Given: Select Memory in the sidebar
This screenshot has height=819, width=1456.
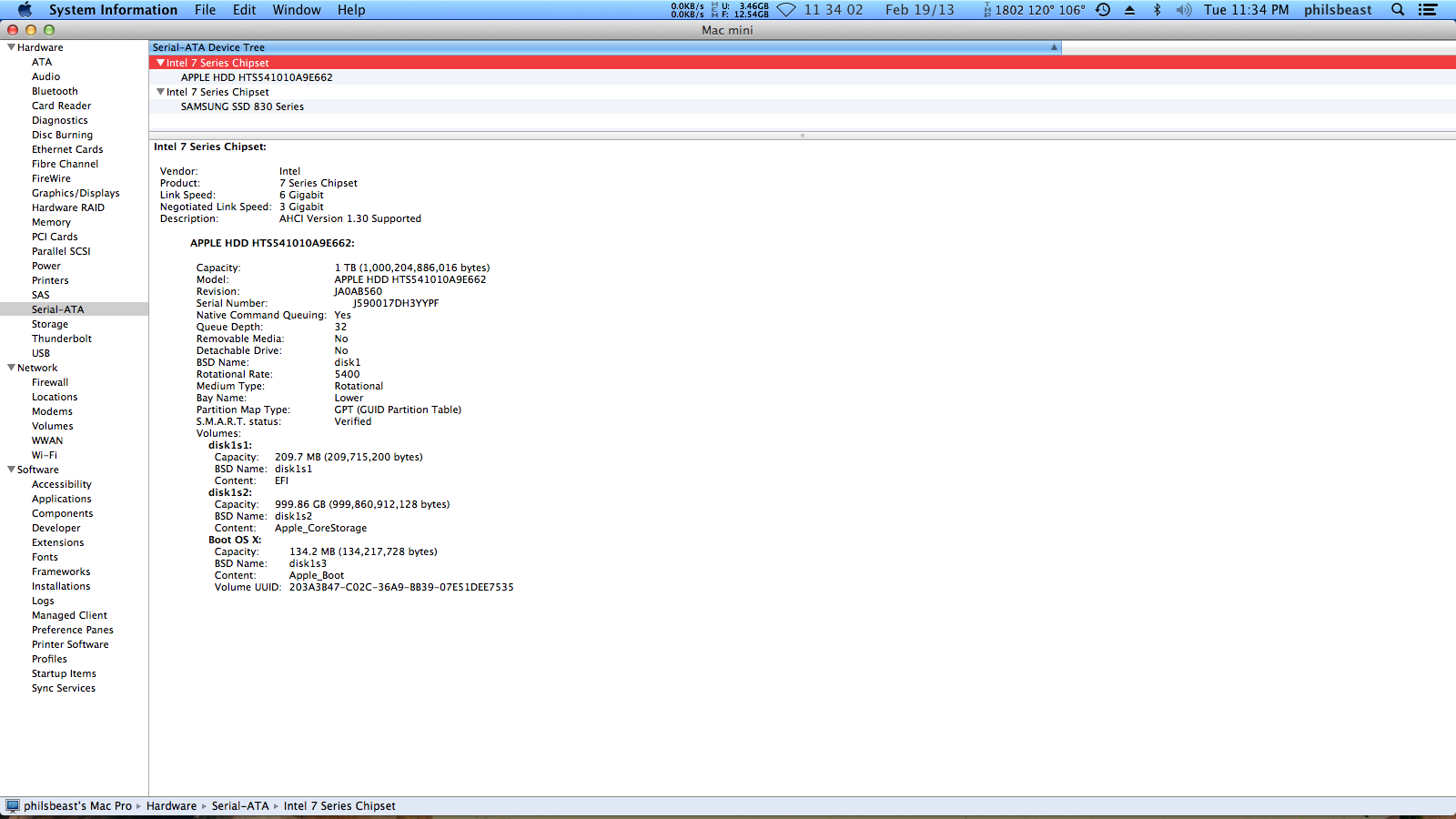Looking at the screenshot, I should click(51, 222).
